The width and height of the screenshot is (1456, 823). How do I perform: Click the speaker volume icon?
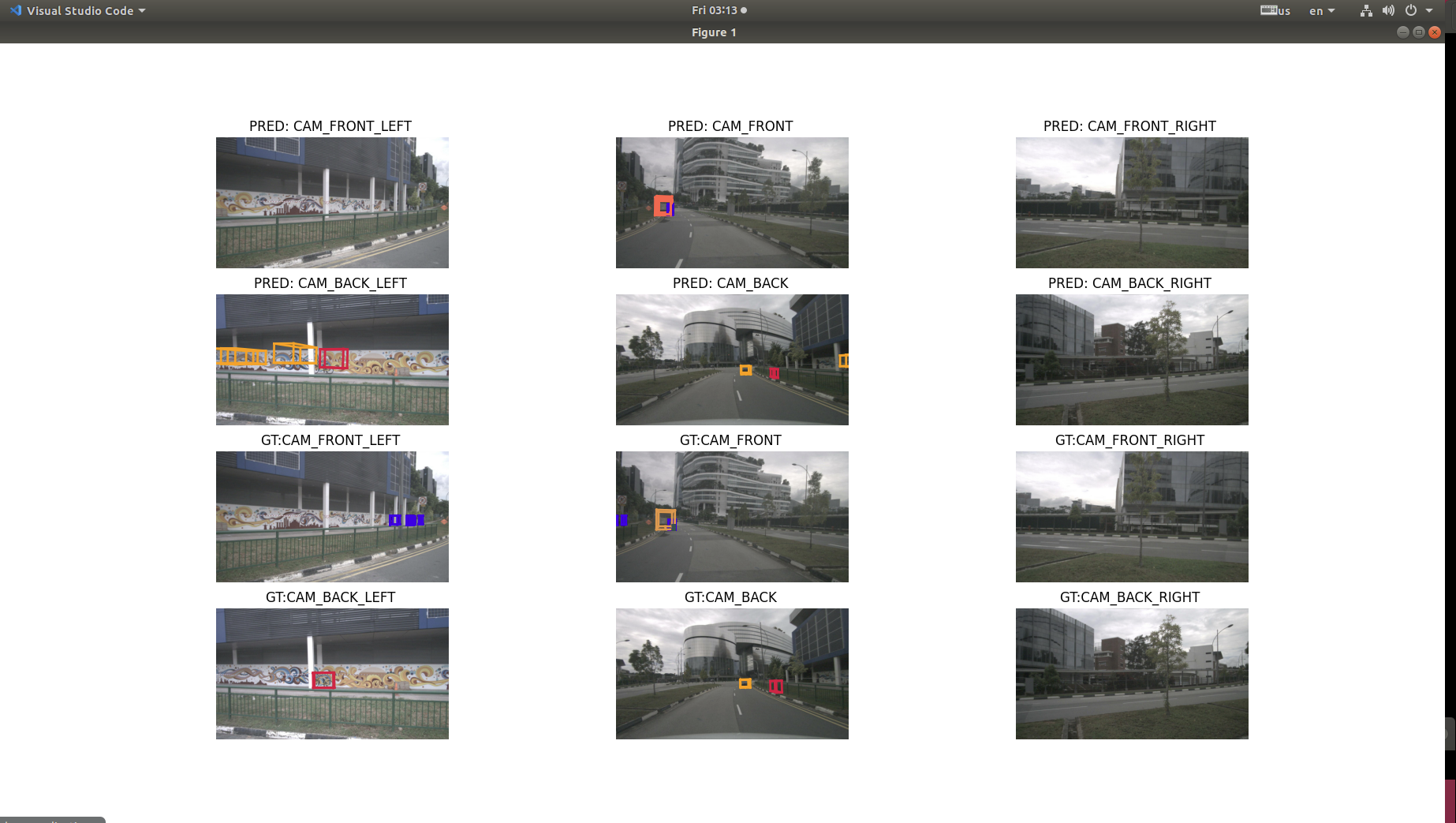pyautogui.click(x=1388, y=10)
